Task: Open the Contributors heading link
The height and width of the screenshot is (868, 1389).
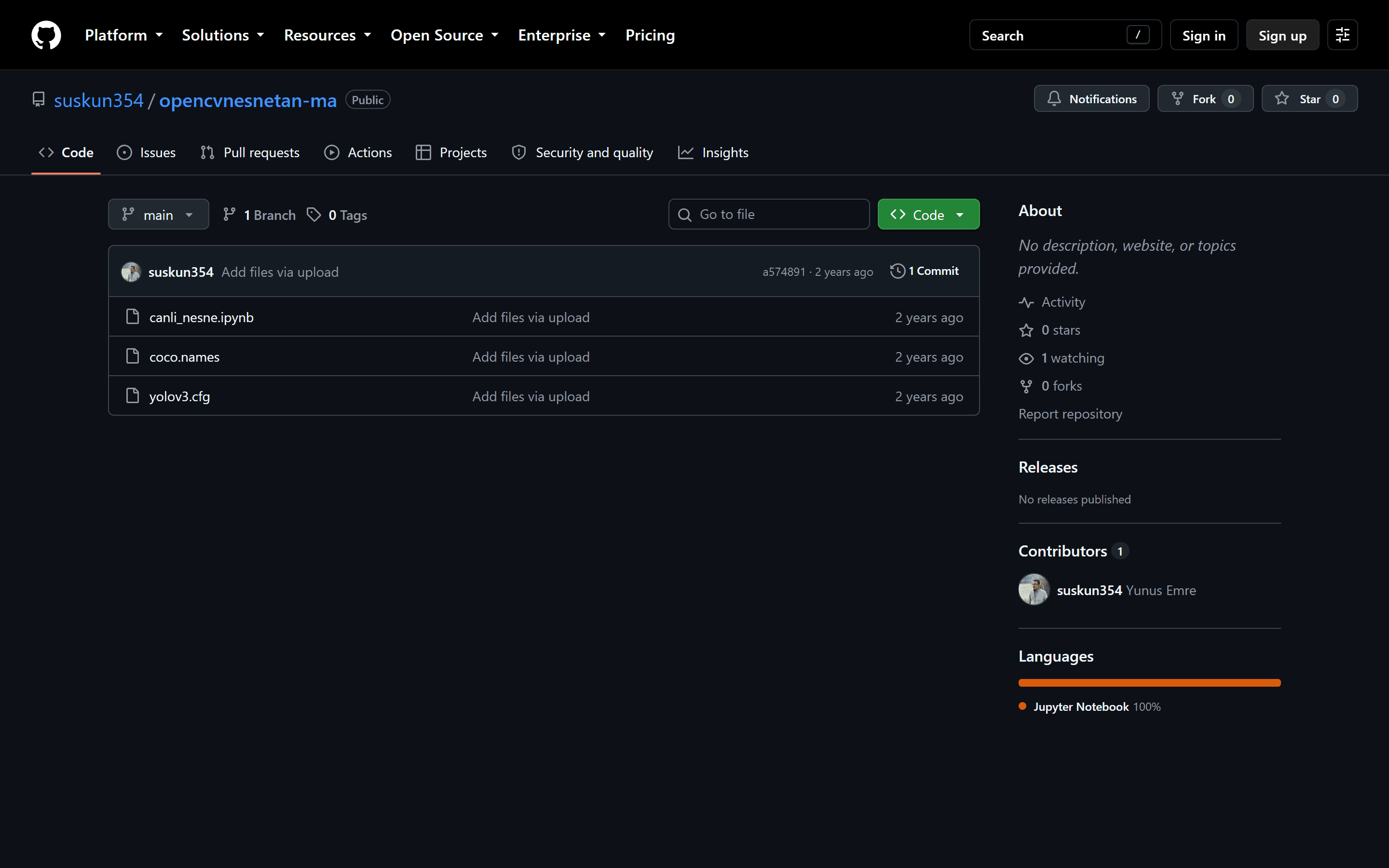Action: point(1074,551)
